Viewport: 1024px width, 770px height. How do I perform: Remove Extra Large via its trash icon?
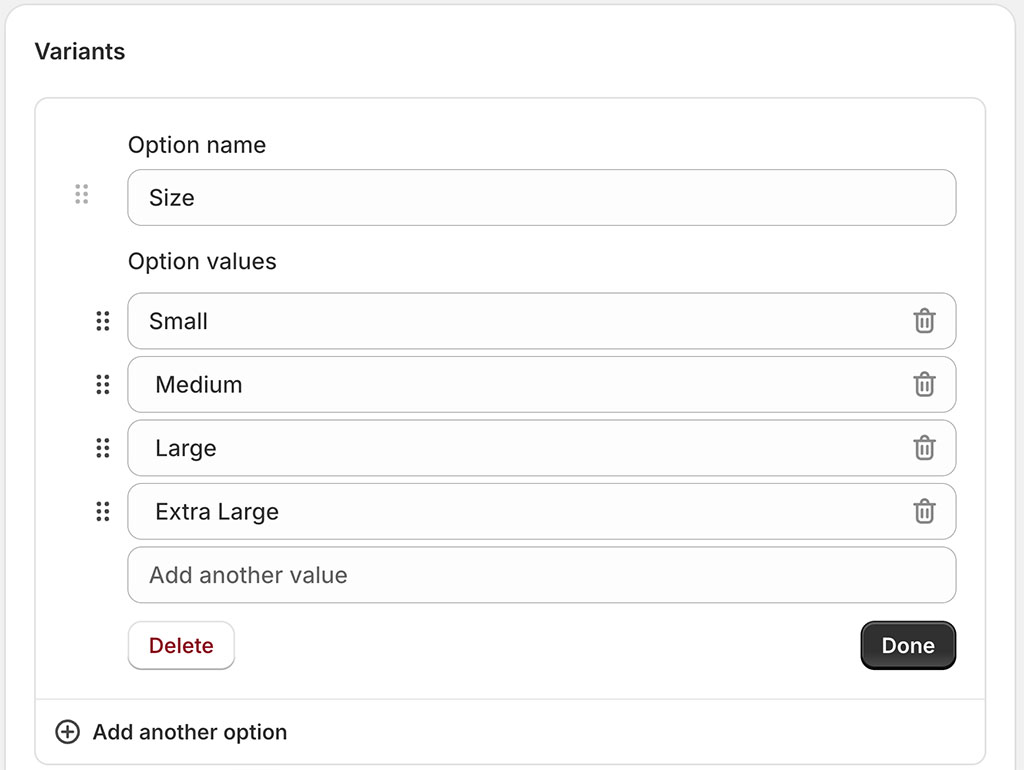pos(924,511)
